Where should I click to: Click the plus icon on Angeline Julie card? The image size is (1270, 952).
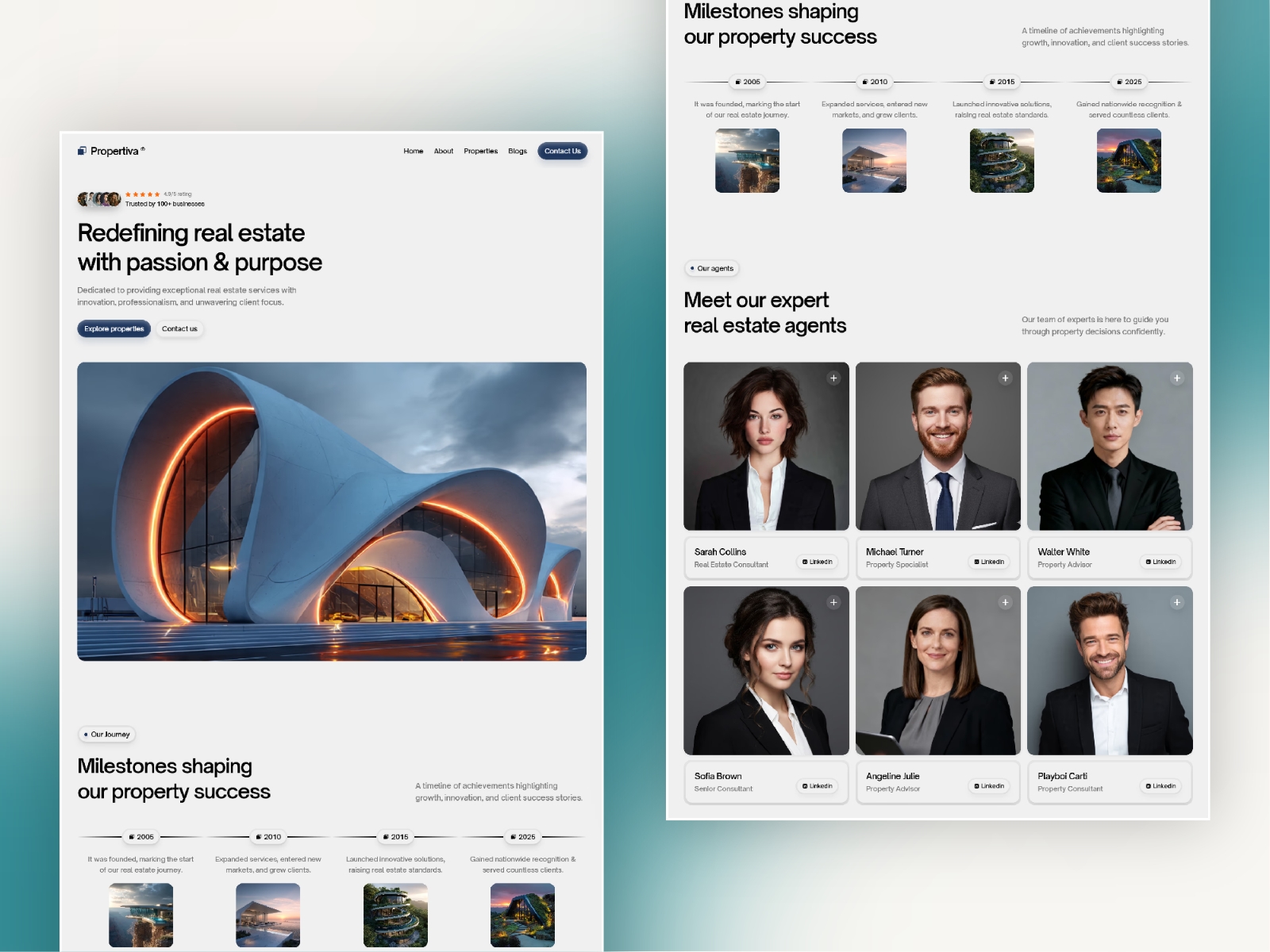(1006, 603)
